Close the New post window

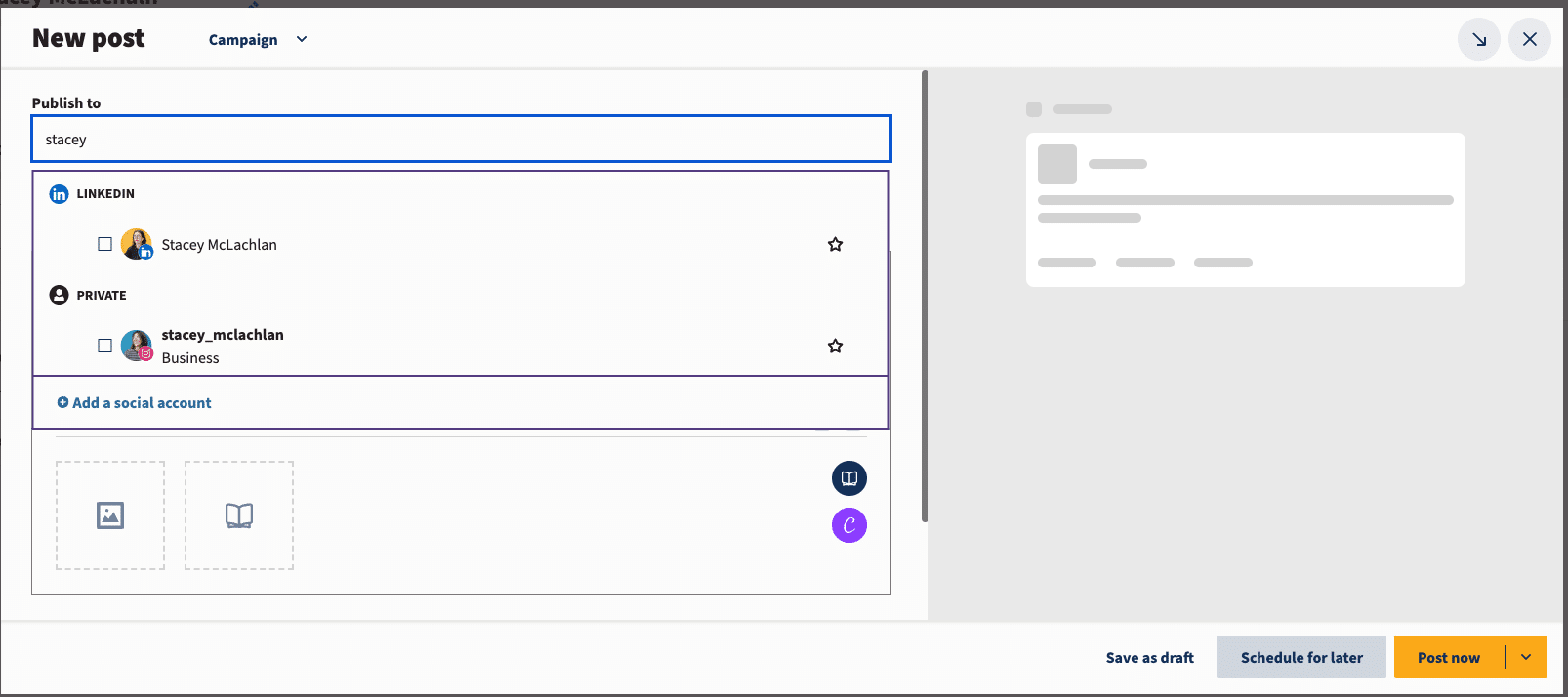pos(1530,39)
